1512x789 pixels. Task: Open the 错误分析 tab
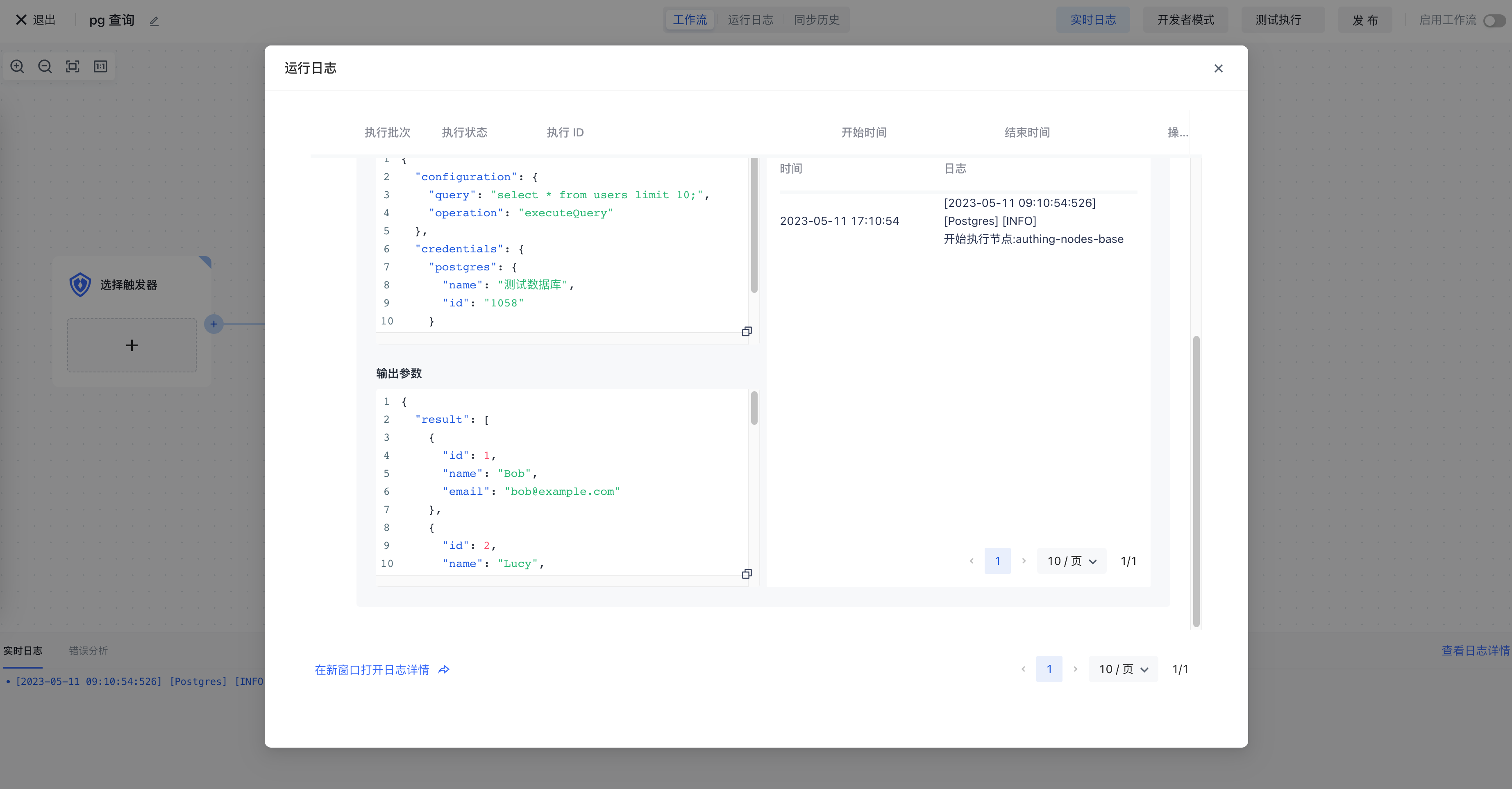[x=88, y=651]
